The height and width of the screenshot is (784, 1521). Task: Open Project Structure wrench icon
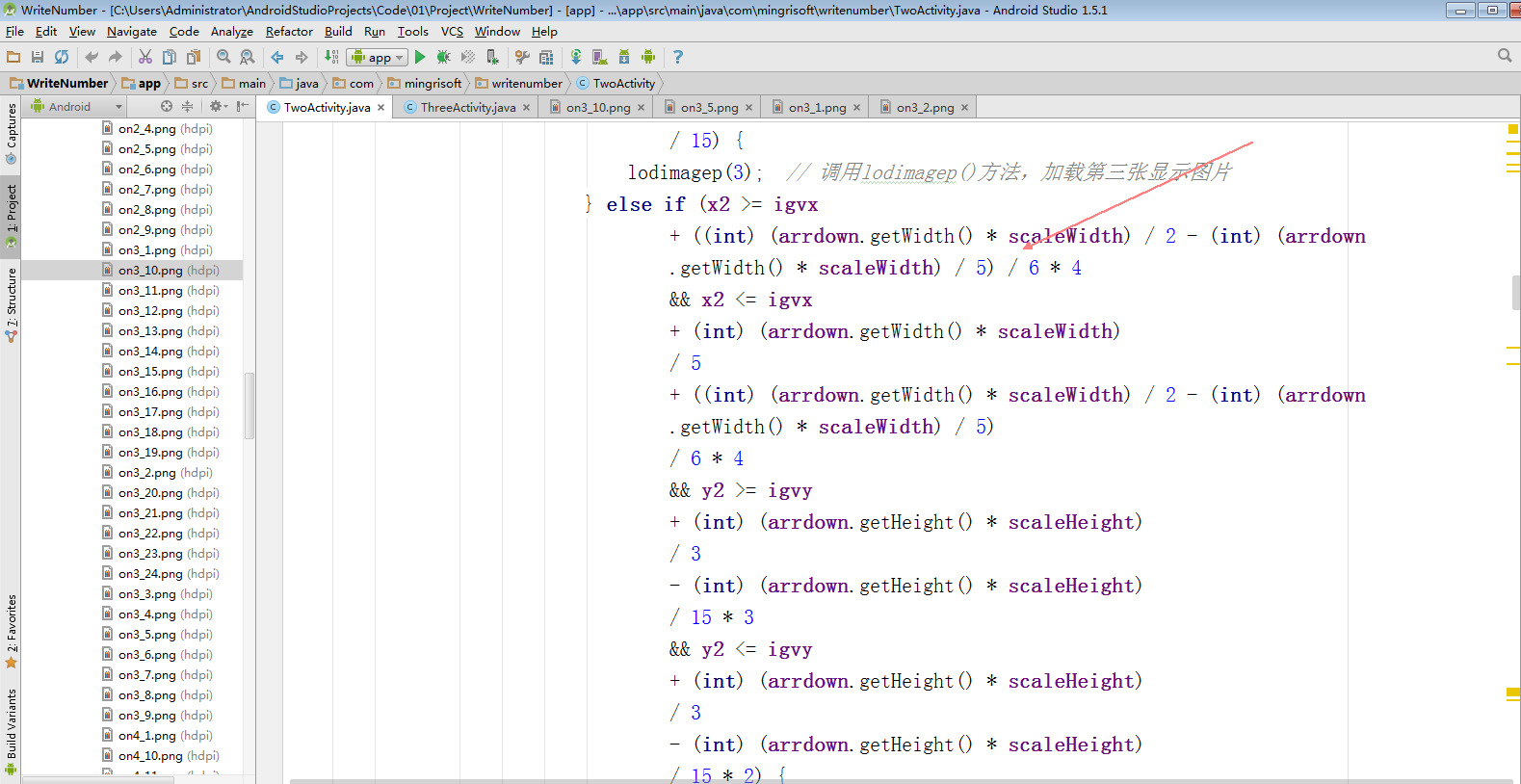(x=522, y=57)
